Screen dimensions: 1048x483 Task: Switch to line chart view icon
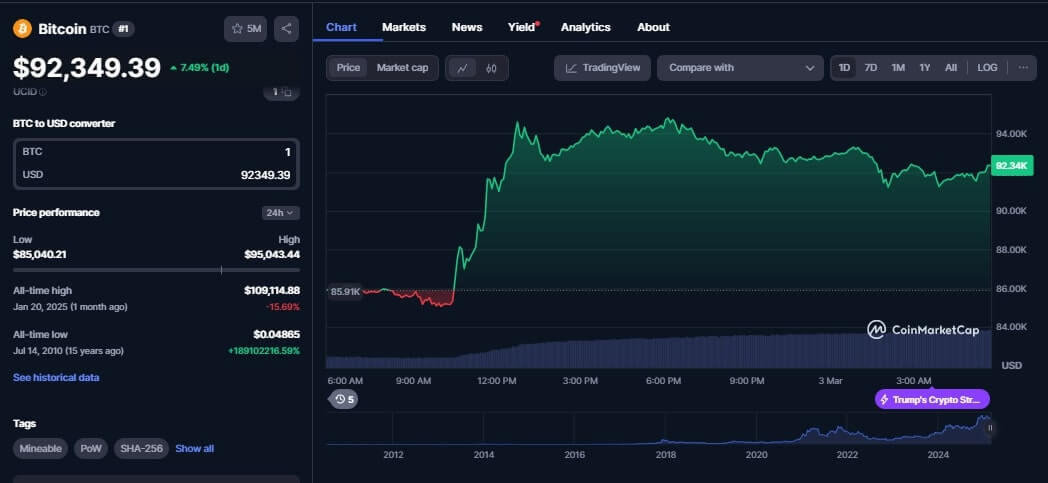click(x=463, y=67)
